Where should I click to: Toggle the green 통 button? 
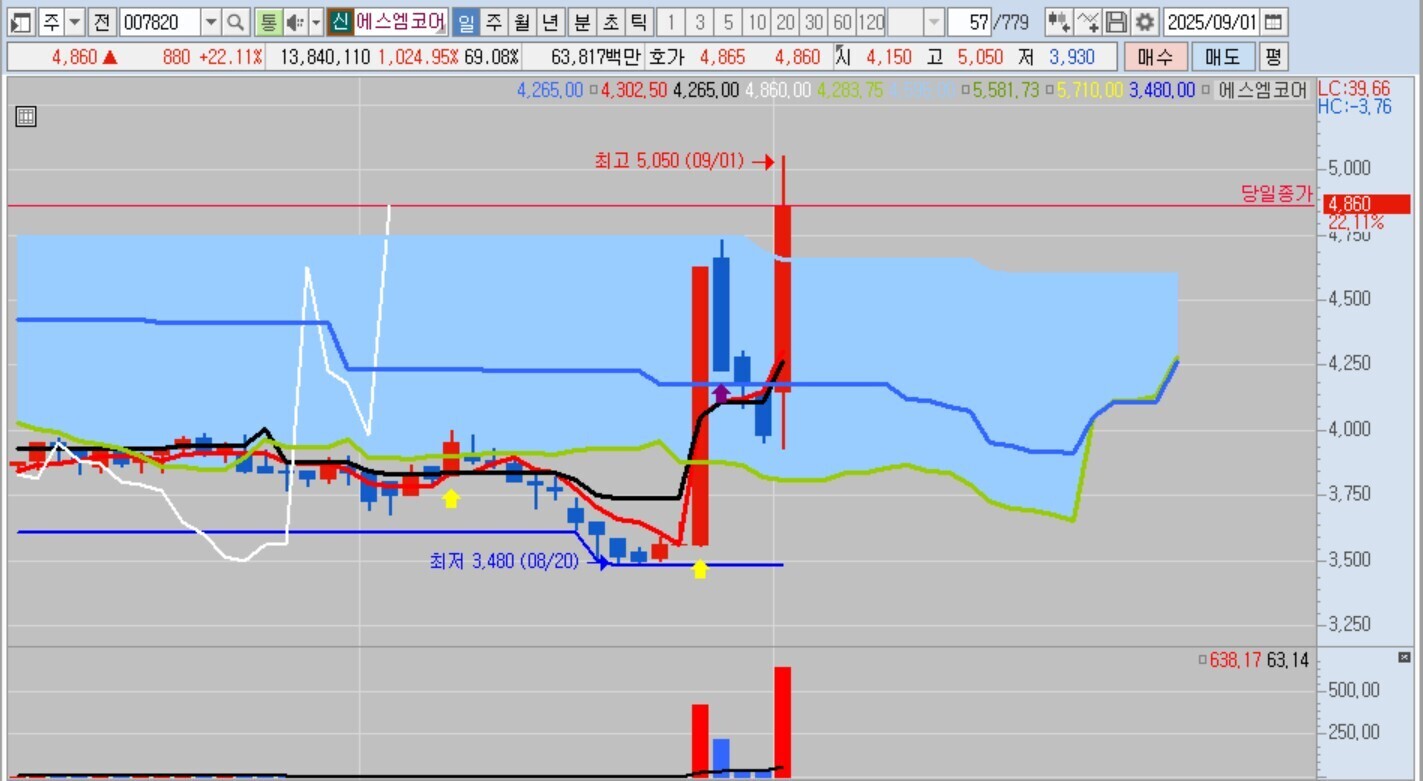pyautogui.click(x=267, y=22)
